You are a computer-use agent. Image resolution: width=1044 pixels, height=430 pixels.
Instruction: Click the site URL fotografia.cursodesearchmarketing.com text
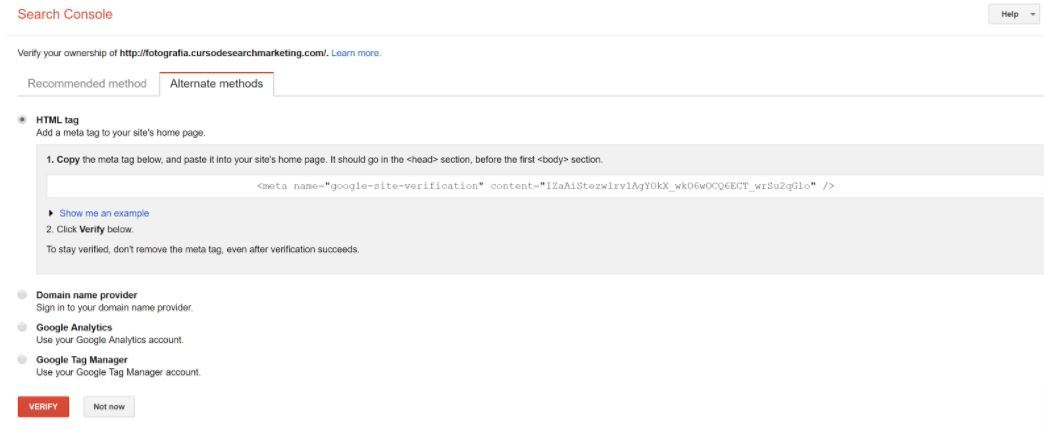pyautogui.click(x=223, y=53)
